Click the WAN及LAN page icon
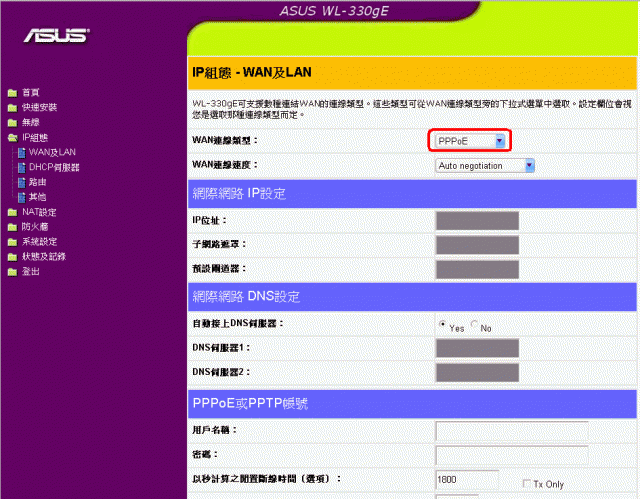640x499 pixels. click(x=22, y=153)
